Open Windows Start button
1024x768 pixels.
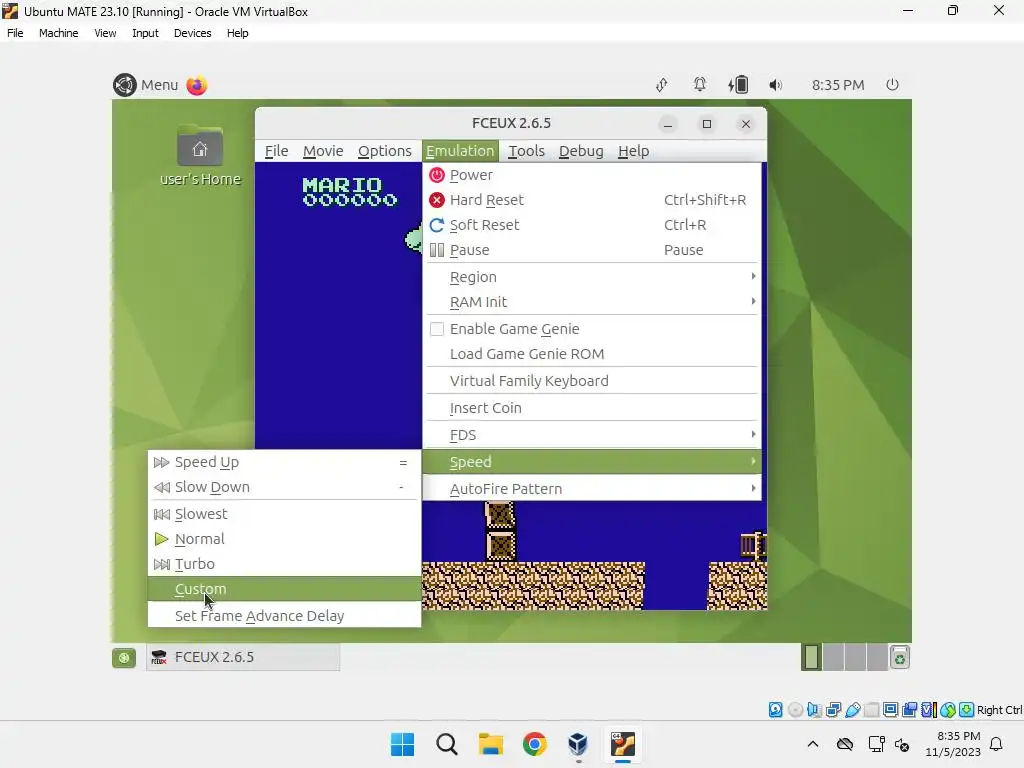[402, 744]
